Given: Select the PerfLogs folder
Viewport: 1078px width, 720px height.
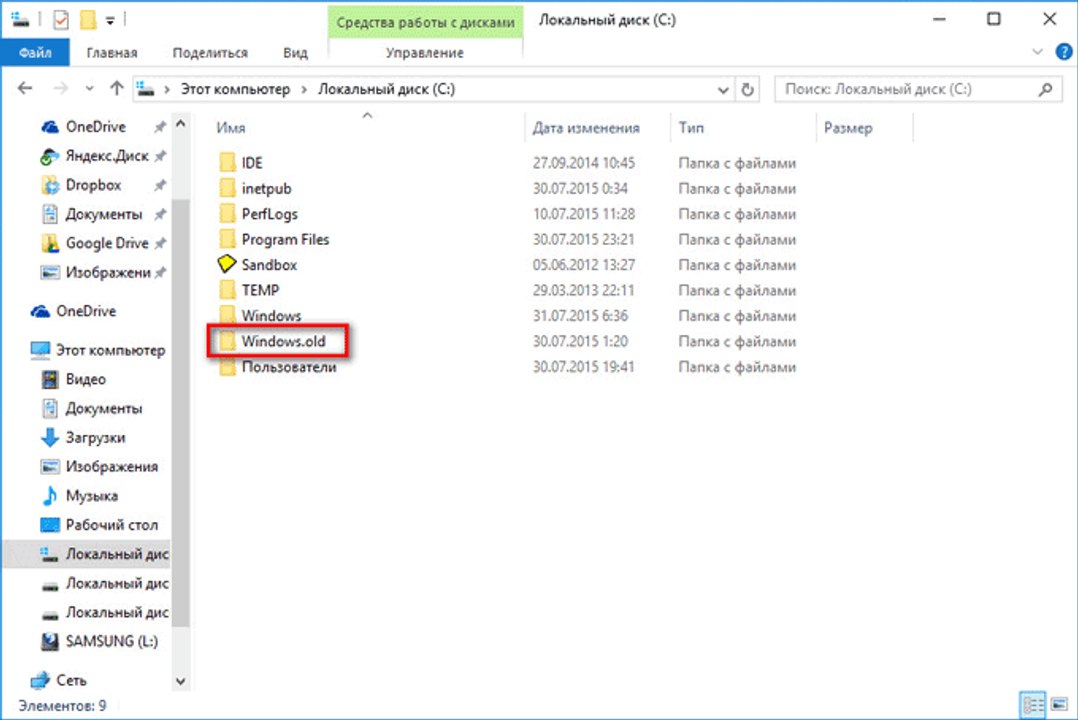Looking at the screenshot, I should [x=270, y=214].
